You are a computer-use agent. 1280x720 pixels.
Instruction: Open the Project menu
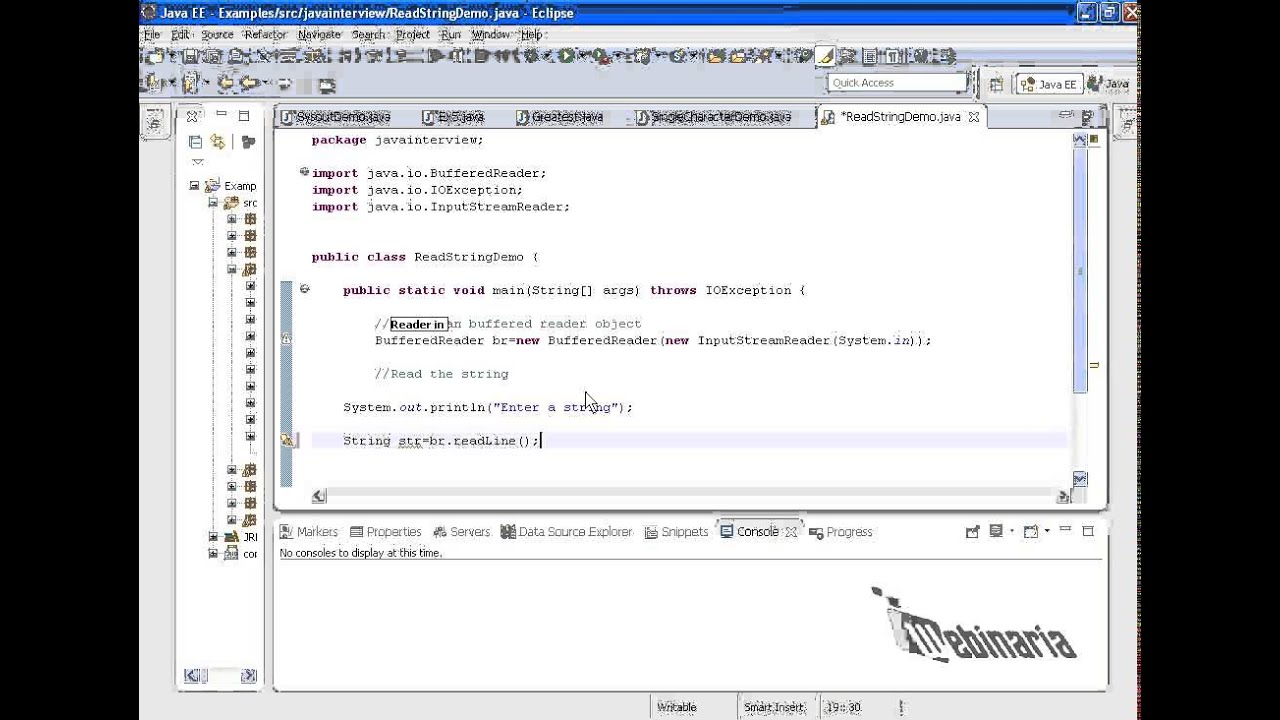tap(412, 34)
